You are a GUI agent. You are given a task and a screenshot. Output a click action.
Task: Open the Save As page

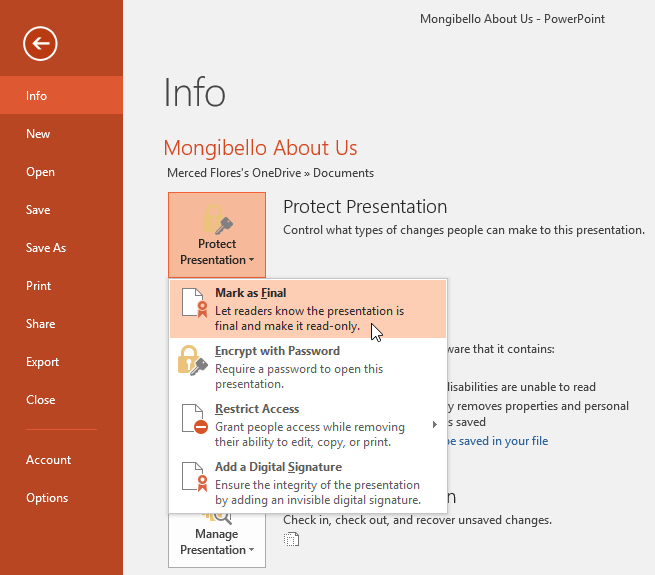[x=46, y=248]
